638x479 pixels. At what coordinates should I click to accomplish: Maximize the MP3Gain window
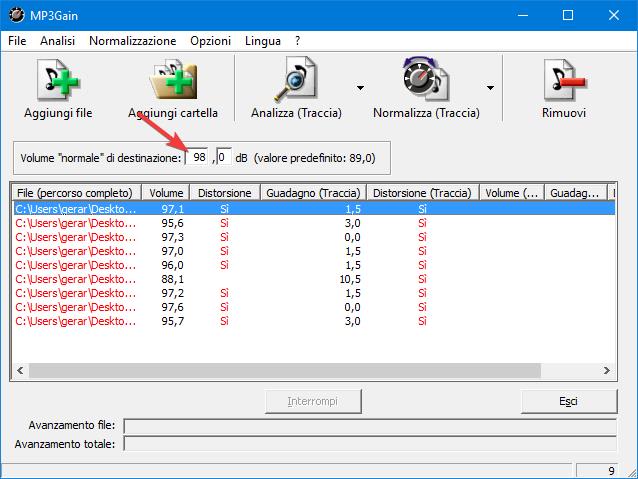(568, 15)
